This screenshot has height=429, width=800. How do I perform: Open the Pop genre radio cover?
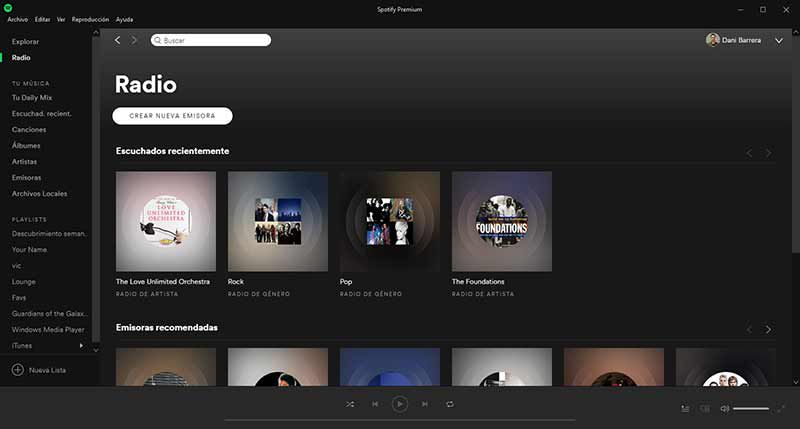click(390, 221)
